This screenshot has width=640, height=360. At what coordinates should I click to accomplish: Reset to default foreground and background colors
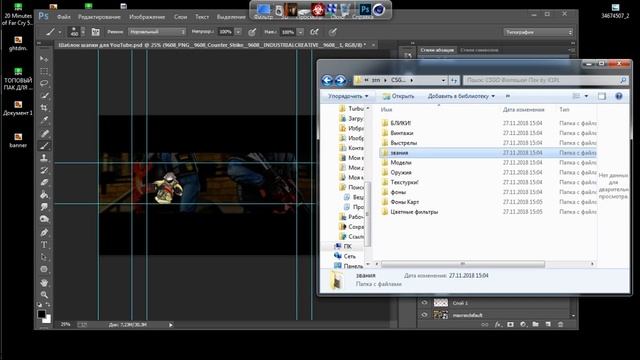click(40, 304)
